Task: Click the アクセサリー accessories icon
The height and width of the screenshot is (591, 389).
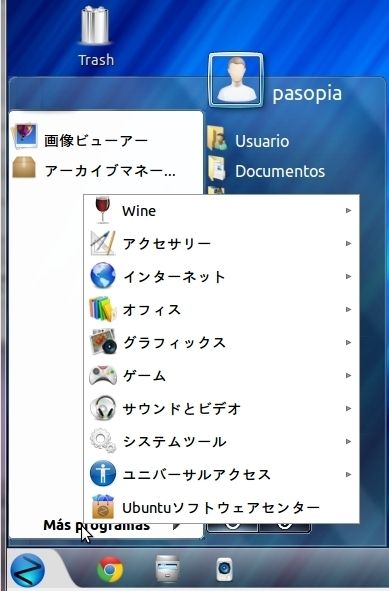Action: pos(103,243)
